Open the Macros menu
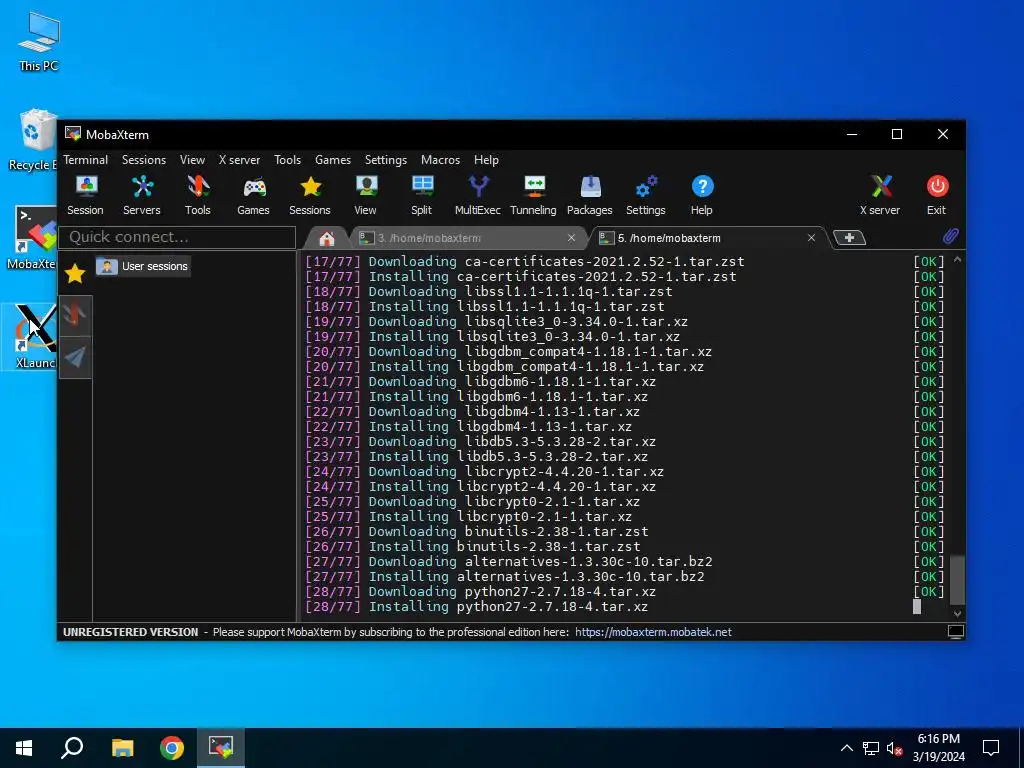1024x768 pixels. pyautogui.click(x=440, y=160)
